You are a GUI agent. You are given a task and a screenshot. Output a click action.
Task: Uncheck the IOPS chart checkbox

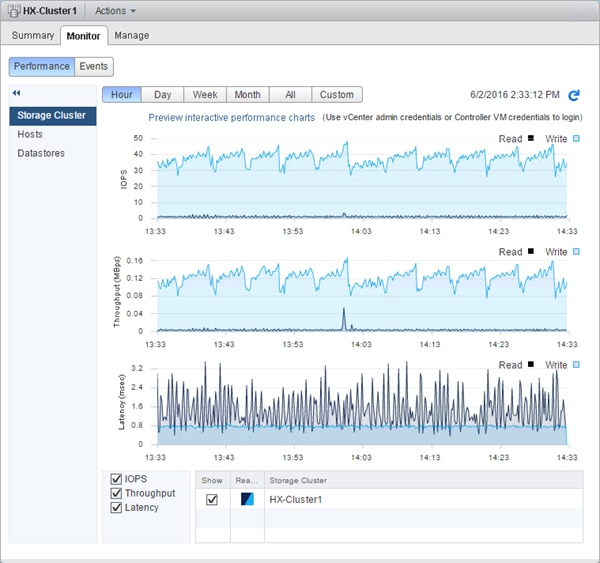click(116, 479)
